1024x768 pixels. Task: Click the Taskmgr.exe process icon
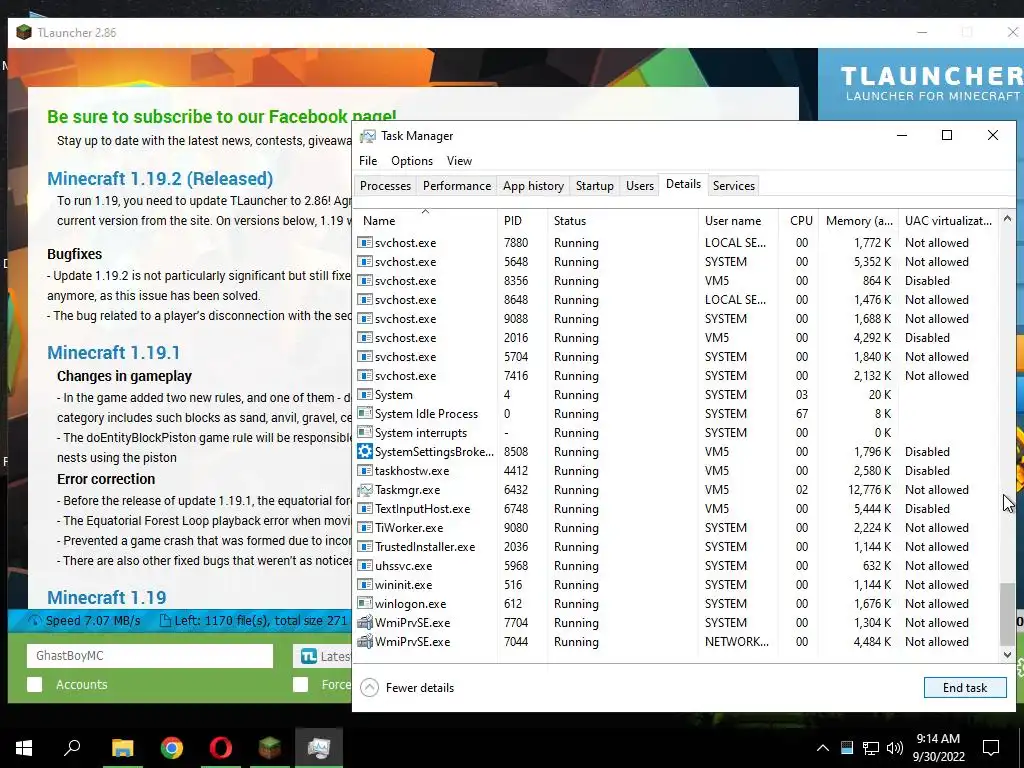click(364, 490)
